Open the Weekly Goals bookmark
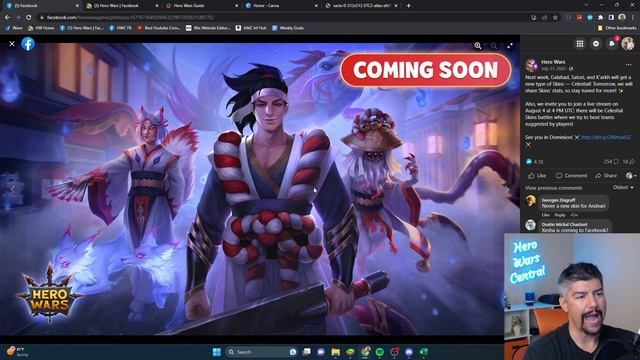This screenshot has height=360, width=640. [x=288, y=28]
